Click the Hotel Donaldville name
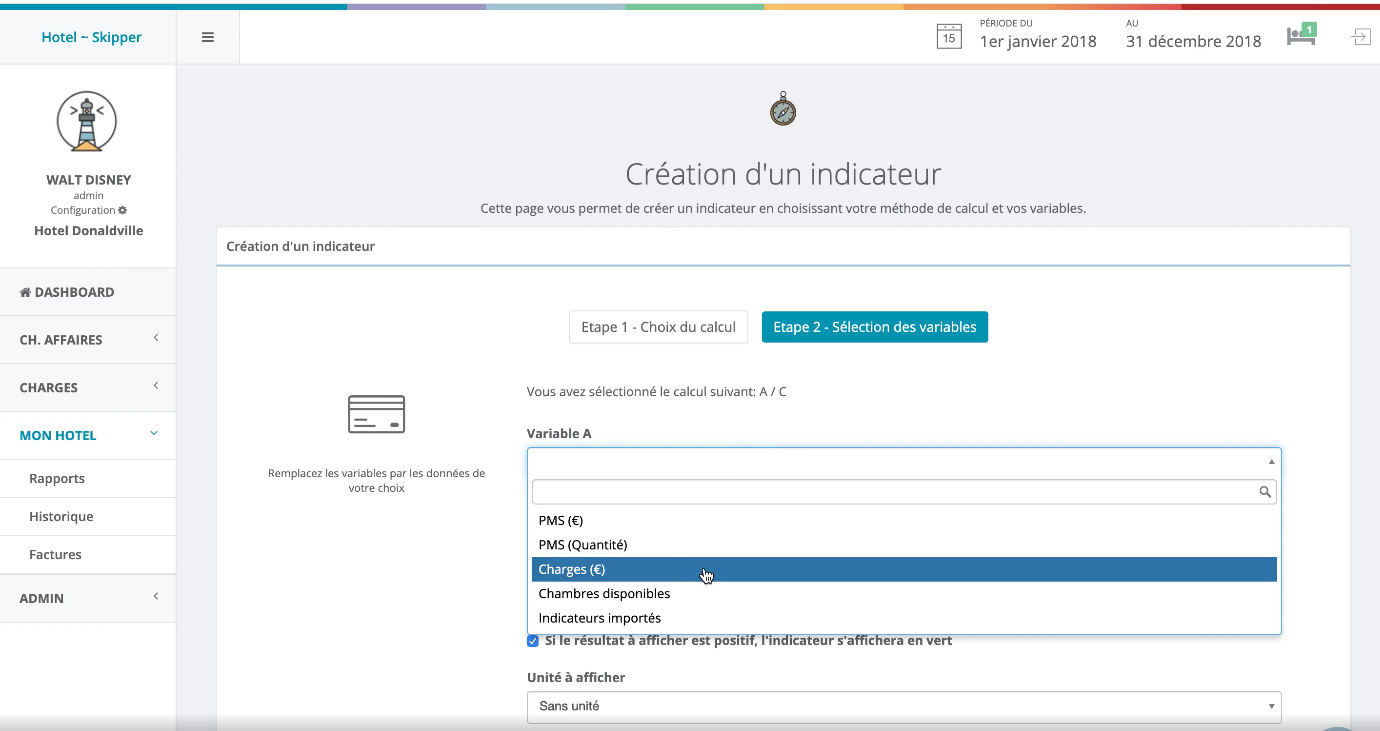Viewport: 1380px width, 731px height. (x=89, y=230)
